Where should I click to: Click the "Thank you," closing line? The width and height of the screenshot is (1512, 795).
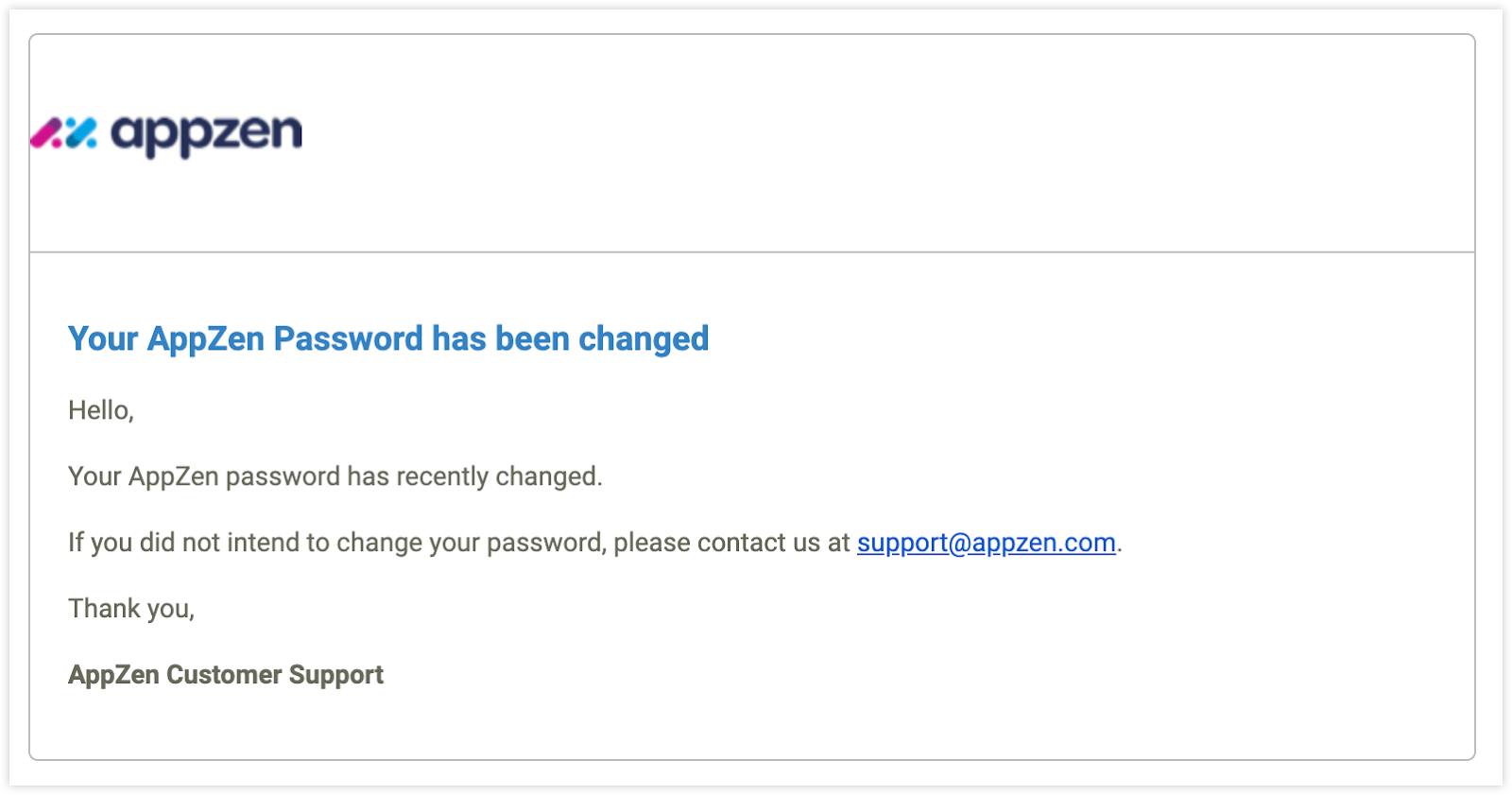pyautogui.click(x=131, y=609)
